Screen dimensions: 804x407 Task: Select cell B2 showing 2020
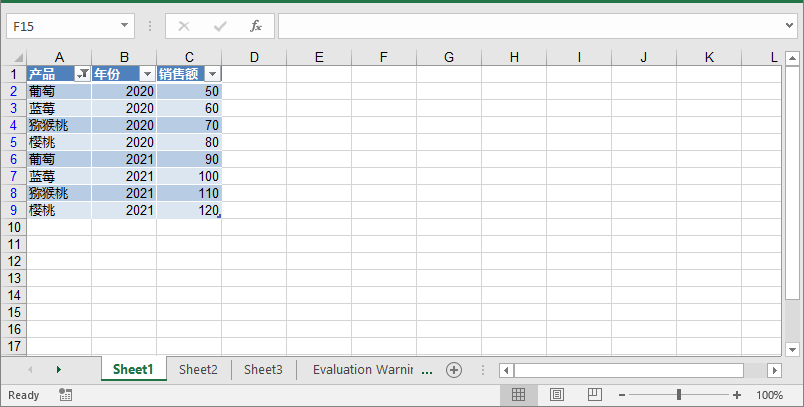124,91
